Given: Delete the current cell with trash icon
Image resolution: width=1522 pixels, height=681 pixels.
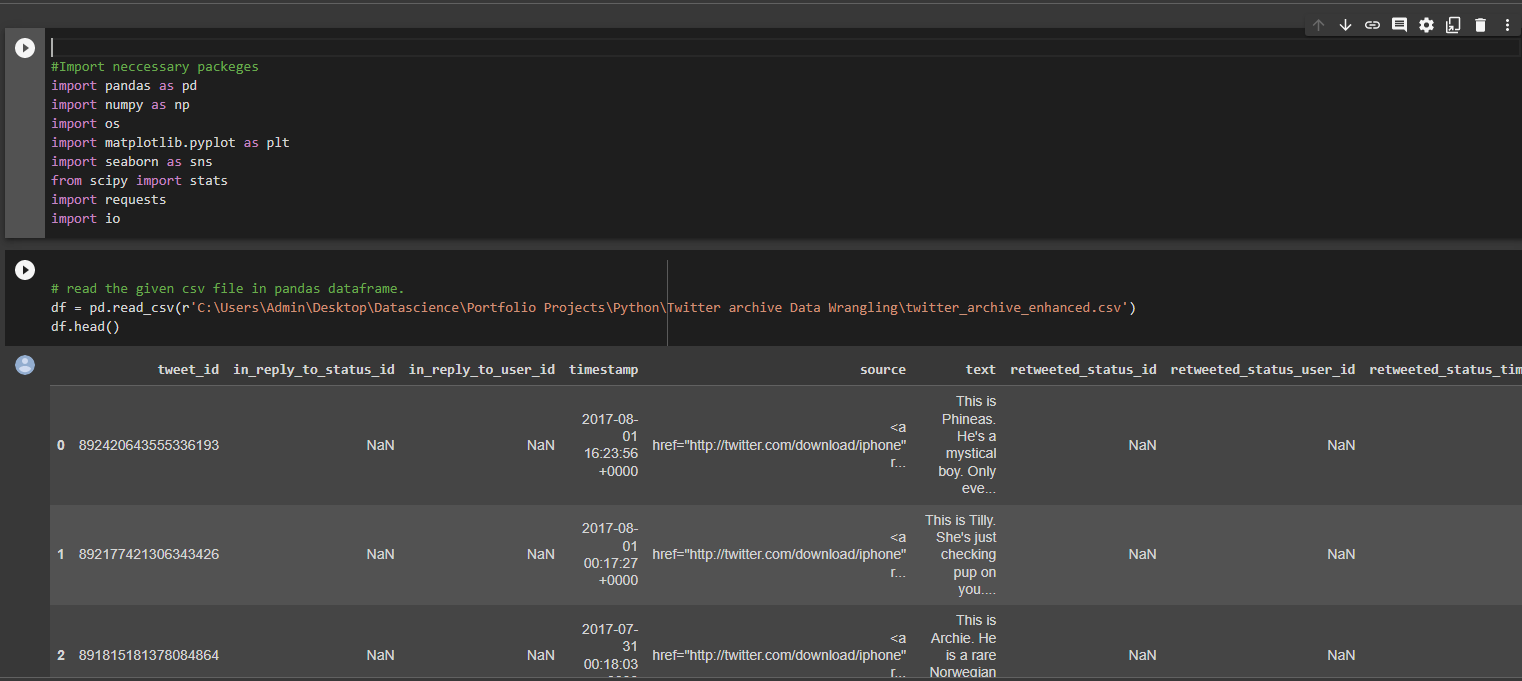Looking at the screenshot, I should pyautogui.click(x=1480, y=24).
